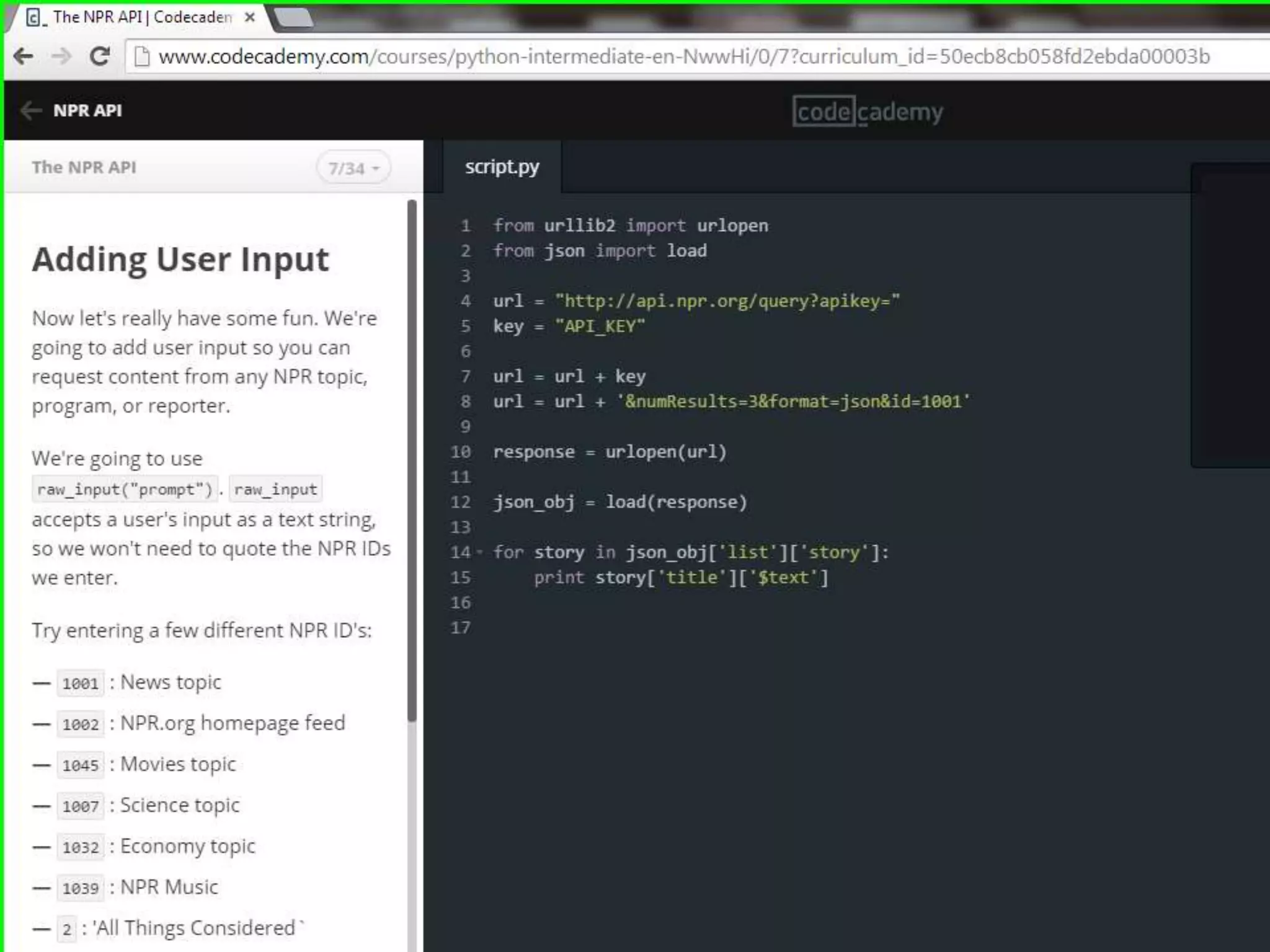The height and width of the screenshot is (952, 1270).
Task: Close the NPR API browser tab
Action: click(249, 17)
